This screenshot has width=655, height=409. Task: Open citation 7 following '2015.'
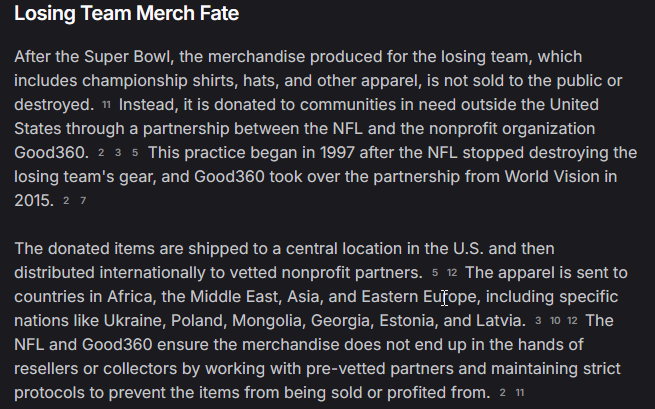point(83,201)
